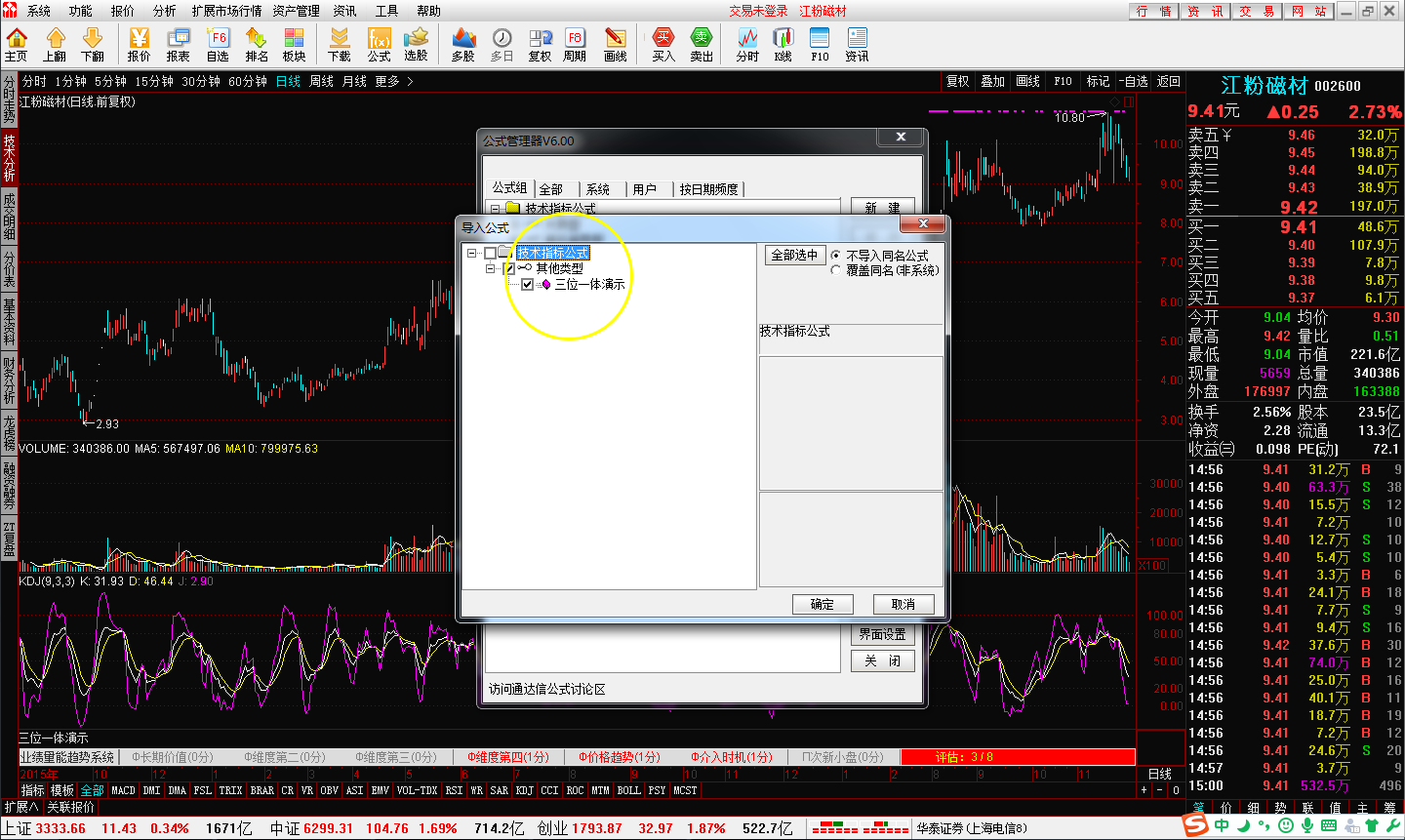Screen dimensions: 1405x840
Task: Confirm import with 确定 button
Action: pyautogui.click(x=823, y=604)
